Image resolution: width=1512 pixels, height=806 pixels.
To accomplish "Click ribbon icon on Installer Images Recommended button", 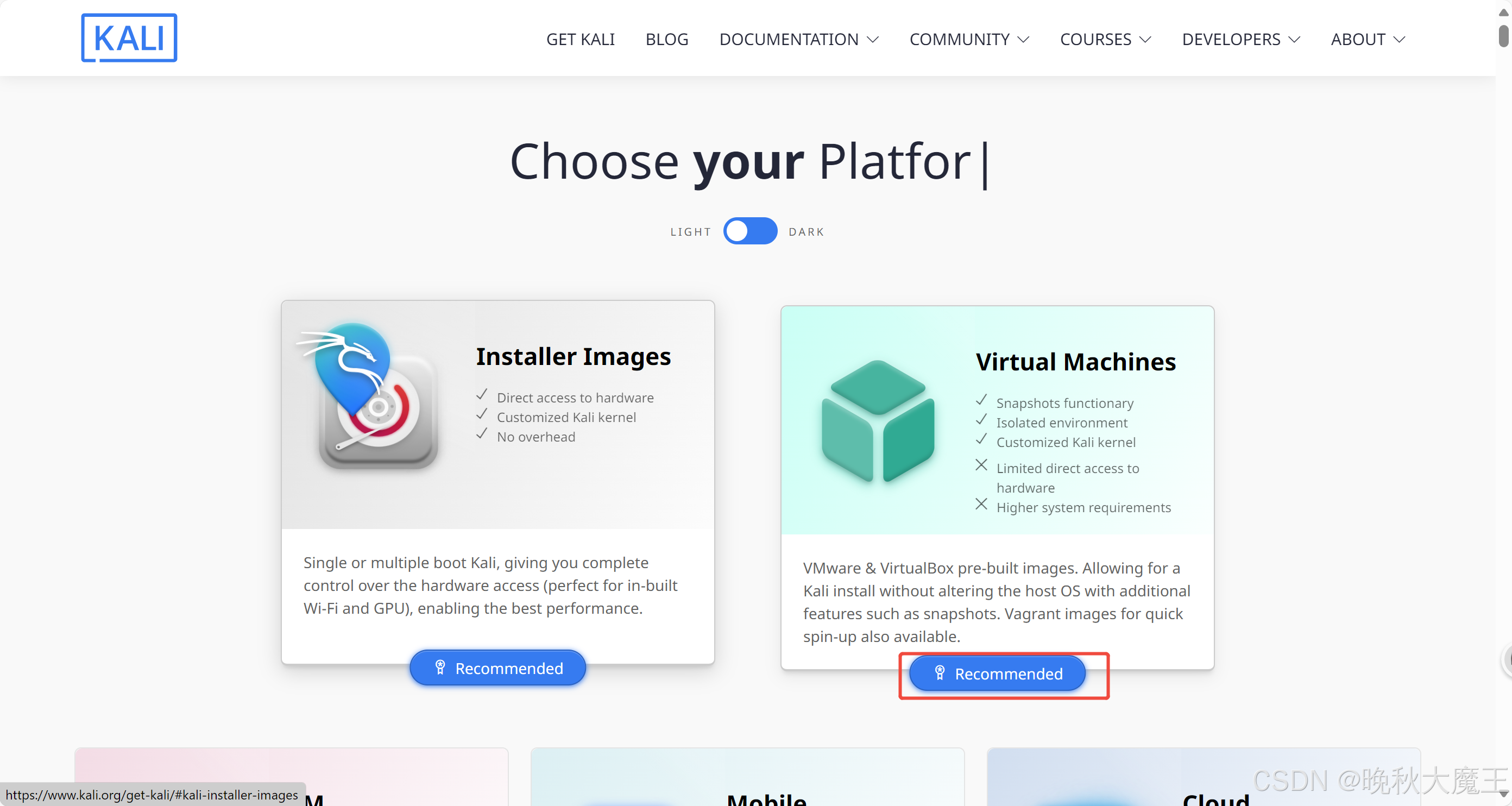I will pos(439,668).
